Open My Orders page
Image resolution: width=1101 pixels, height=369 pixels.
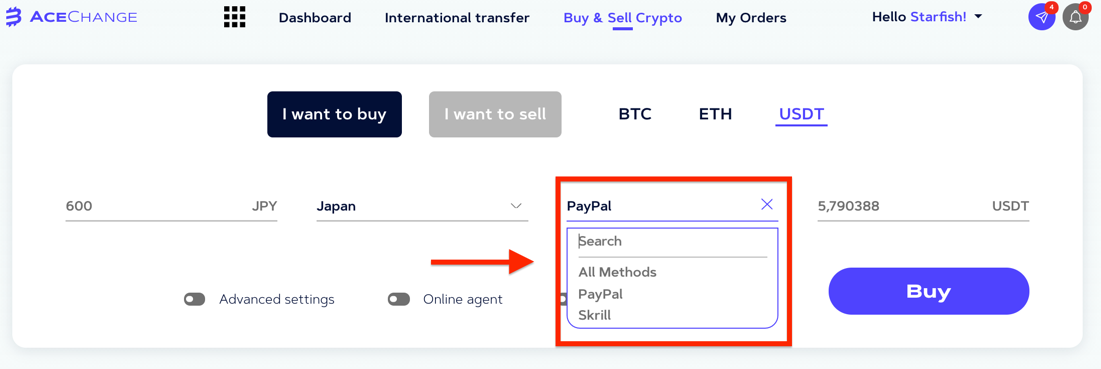coord(751,18)
